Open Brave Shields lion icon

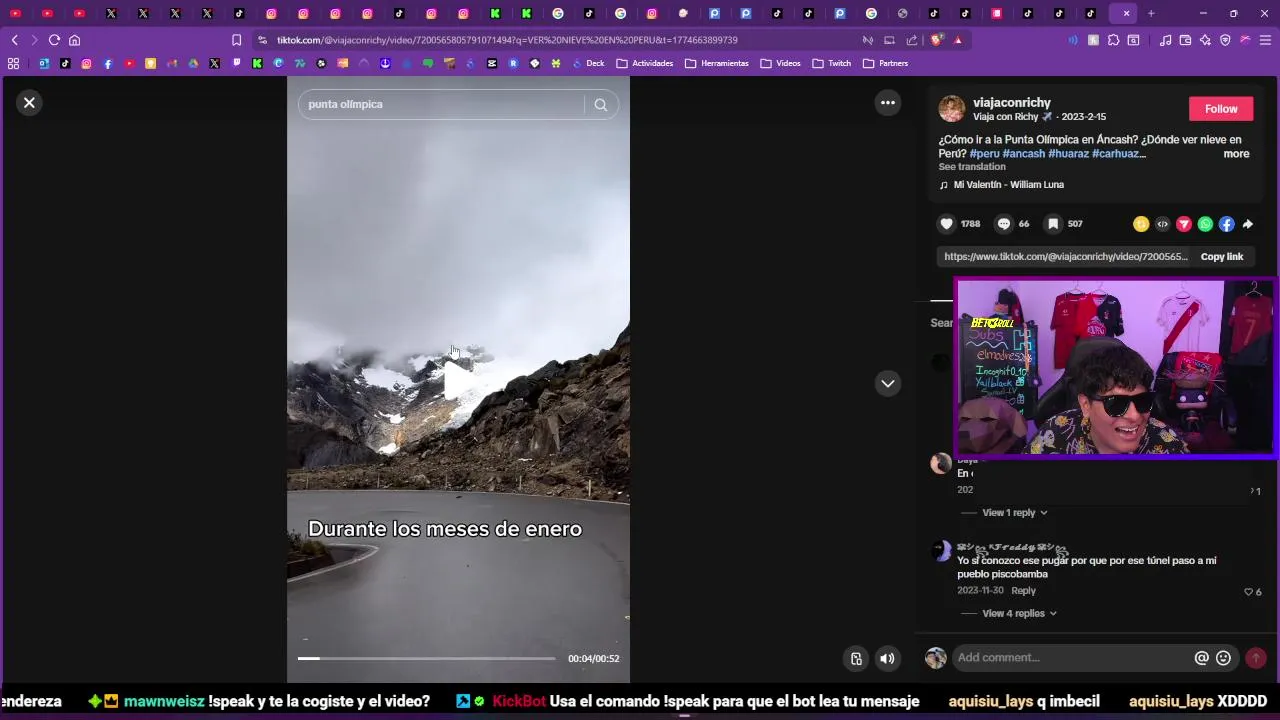937,40
